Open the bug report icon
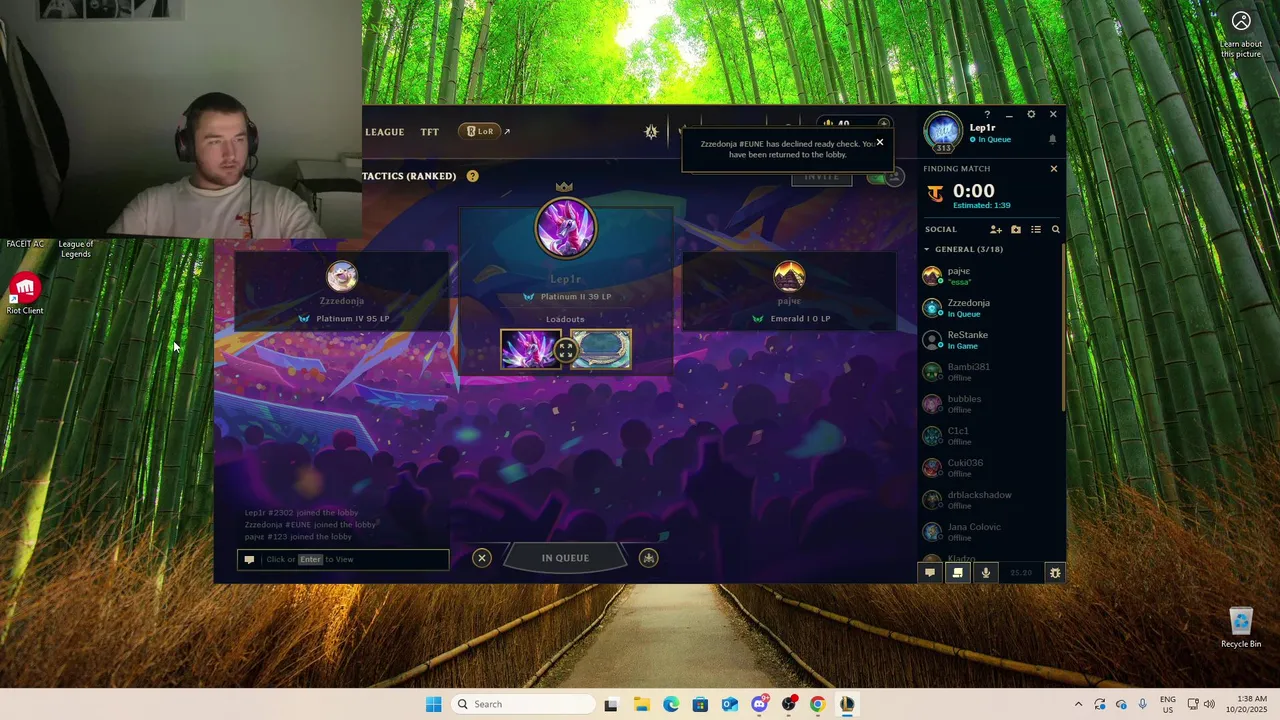The height and width of the screenshot is (720, 1280). [x=1054, y=573]
